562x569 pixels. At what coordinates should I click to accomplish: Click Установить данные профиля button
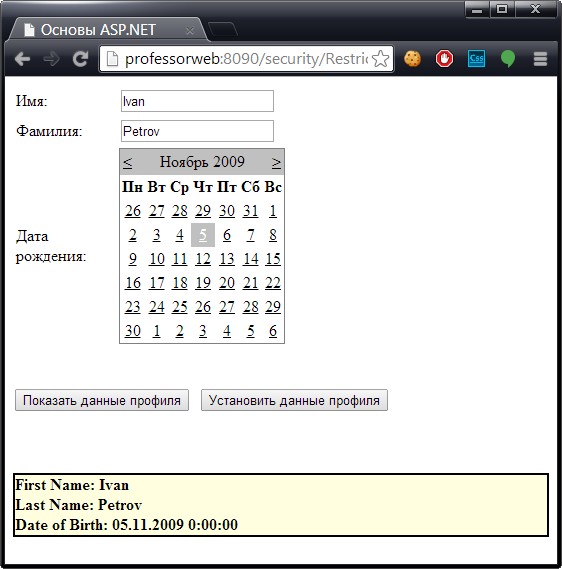(294, 400)
